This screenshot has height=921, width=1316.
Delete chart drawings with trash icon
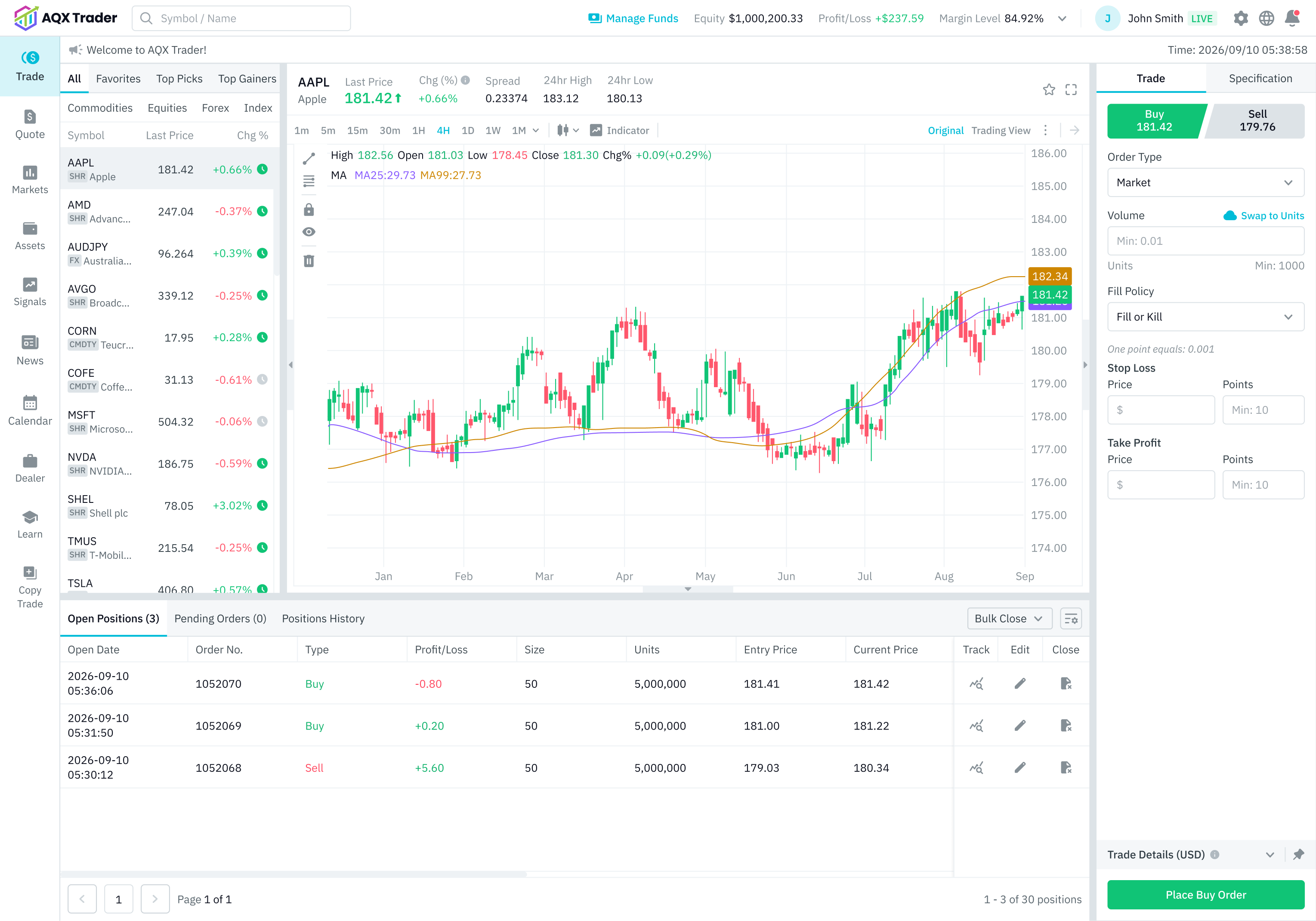click(309, 261)
